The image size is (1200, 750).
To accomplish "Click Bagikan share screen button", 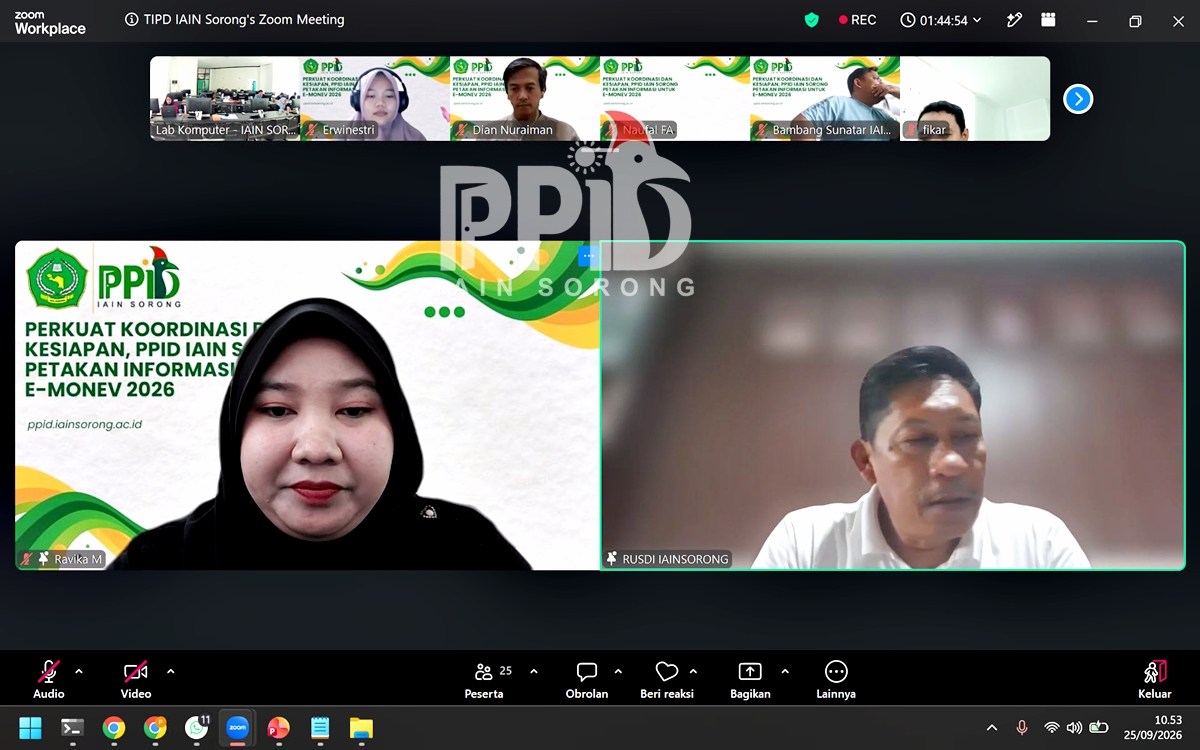I will point(750,679).
